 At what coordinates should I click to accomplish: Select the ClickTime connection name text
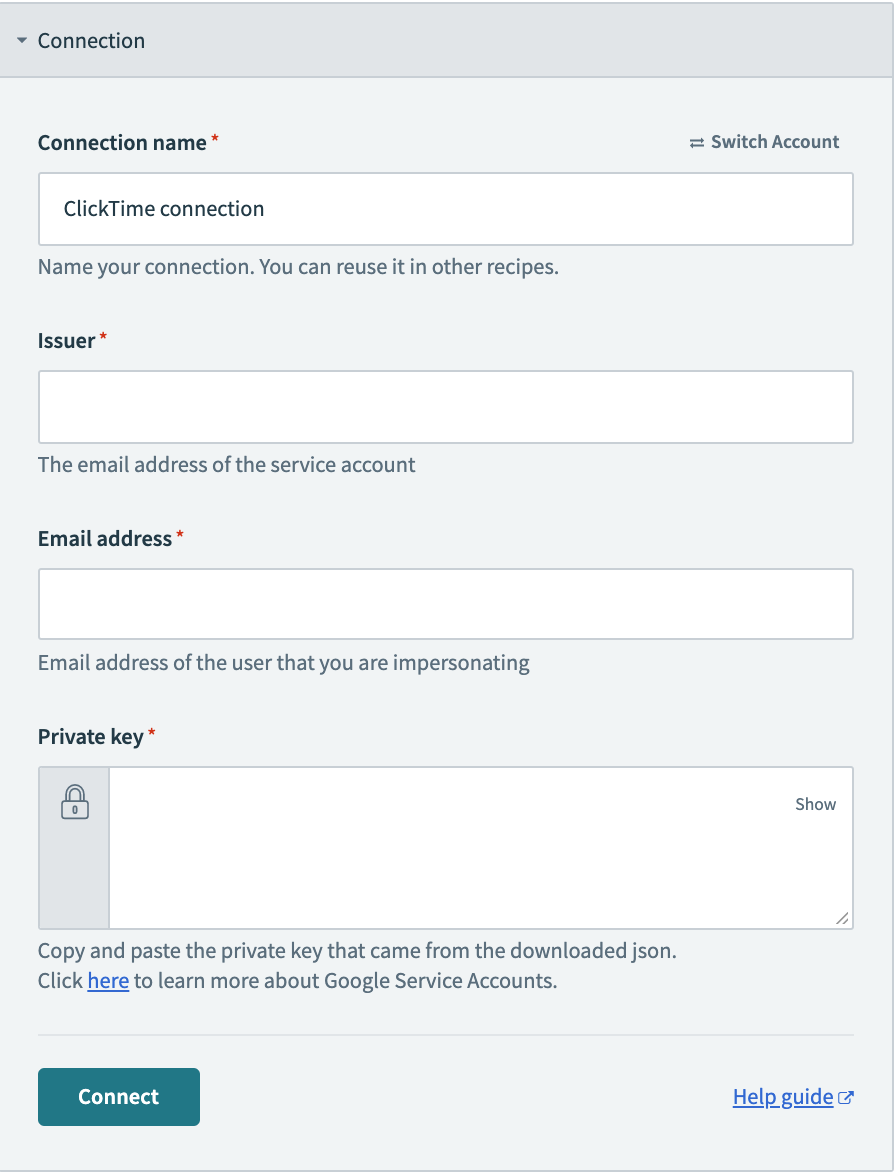[163, 208]
